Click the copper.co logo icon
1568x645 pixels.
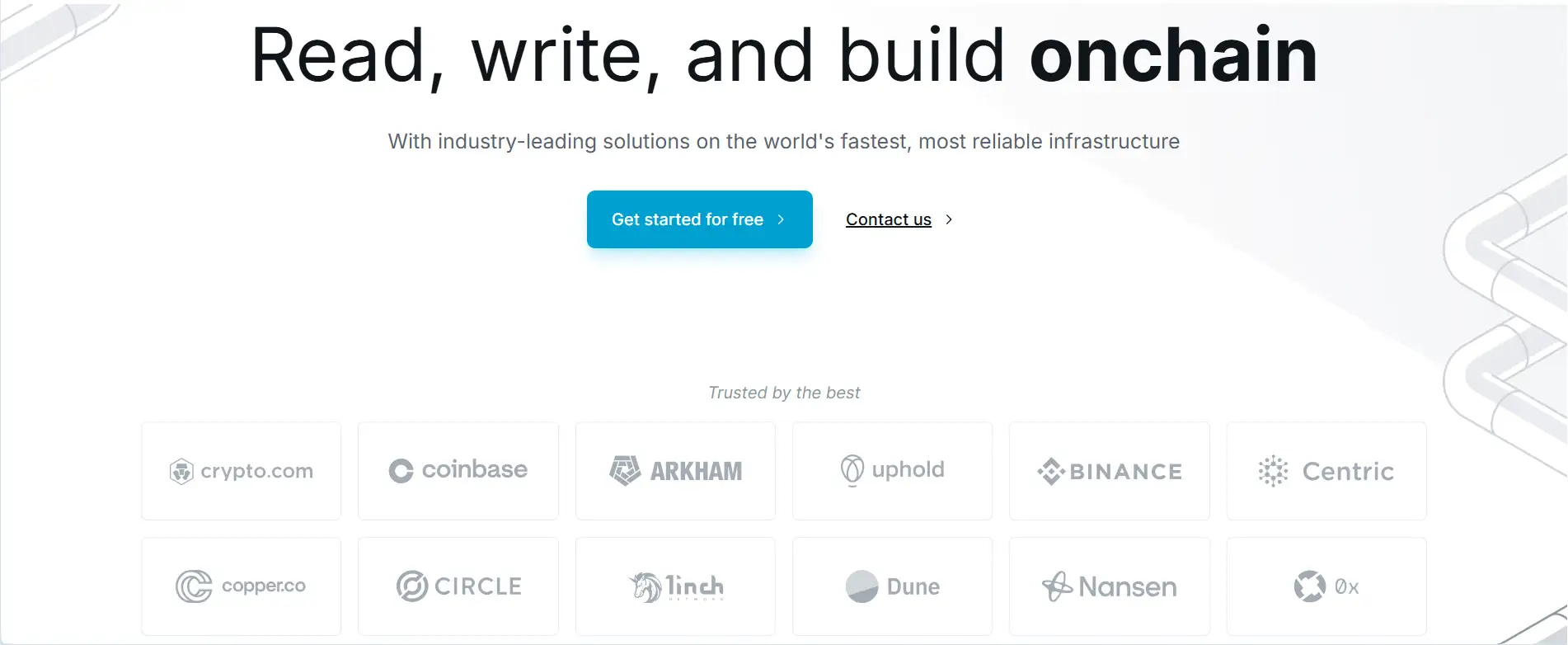[194, 586]
